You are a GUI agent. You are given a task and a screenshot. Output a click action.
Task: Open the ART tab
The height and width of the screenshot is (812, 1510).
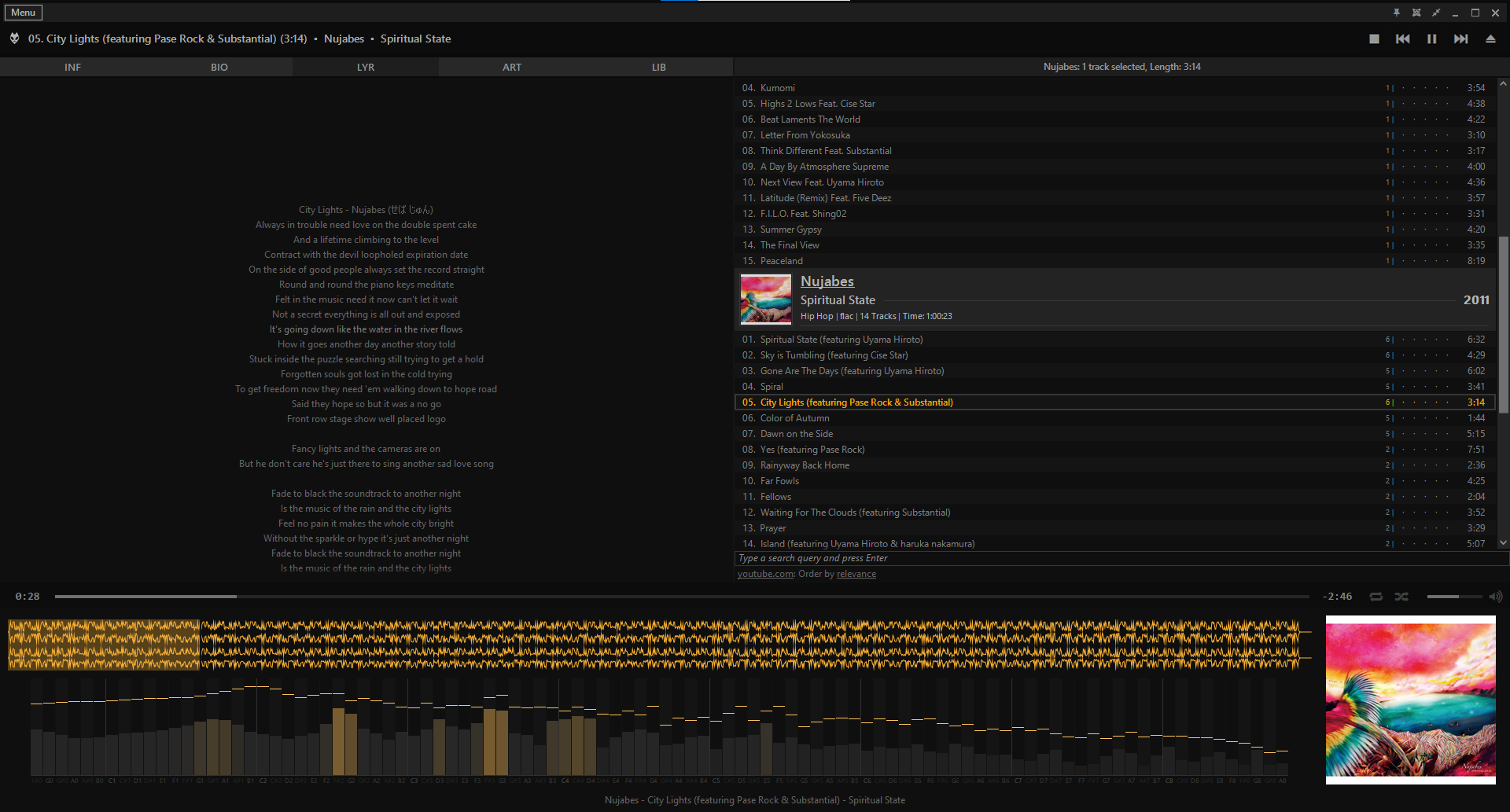coord(512,68)
